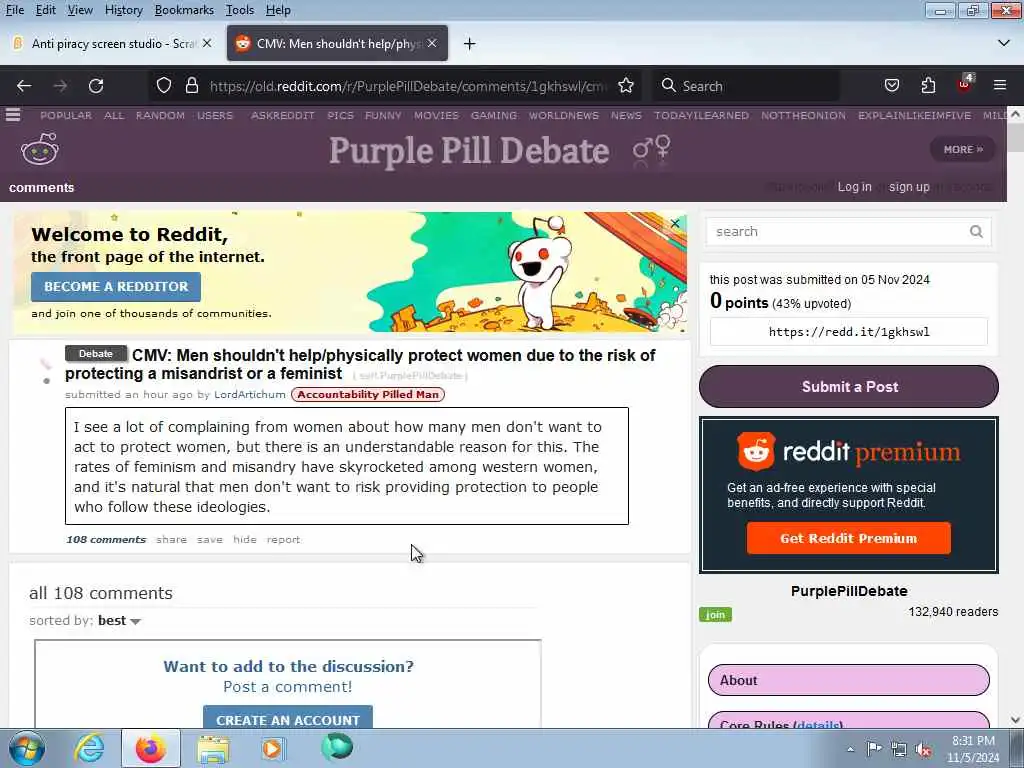Open the View menu

[x=80, y=10]
